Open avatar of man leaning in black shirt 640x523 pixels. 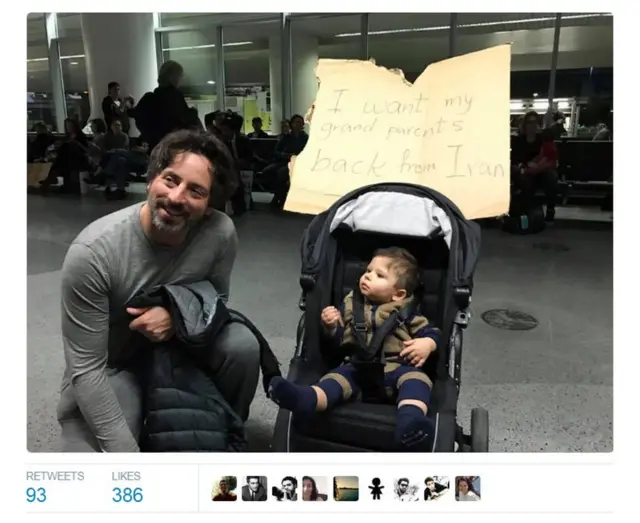(437, 488)
